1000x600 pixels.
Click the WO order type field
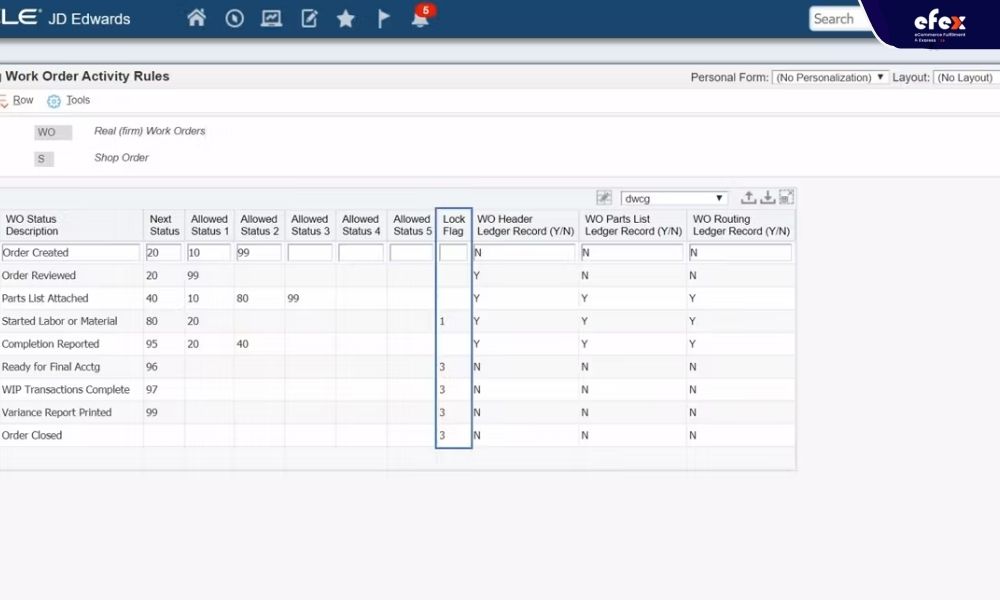point(53,132)
